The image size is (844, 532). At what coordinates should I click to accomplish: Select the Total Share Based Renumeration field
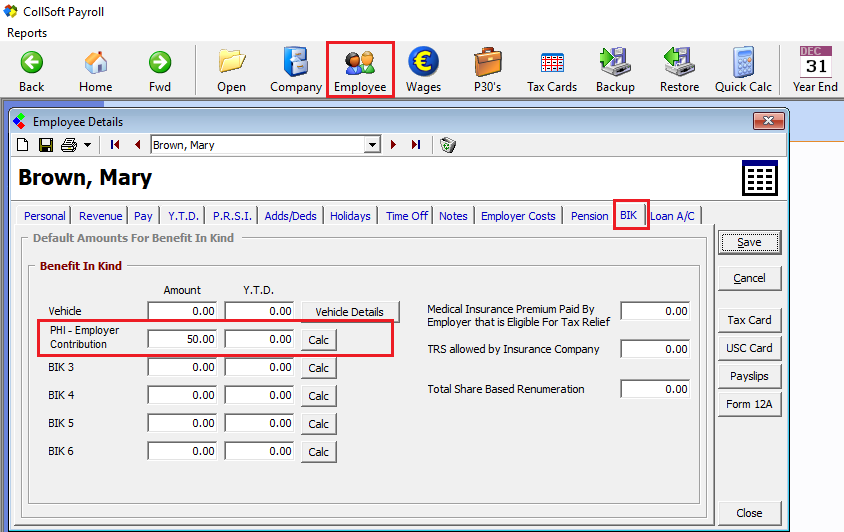coord(655,389)
